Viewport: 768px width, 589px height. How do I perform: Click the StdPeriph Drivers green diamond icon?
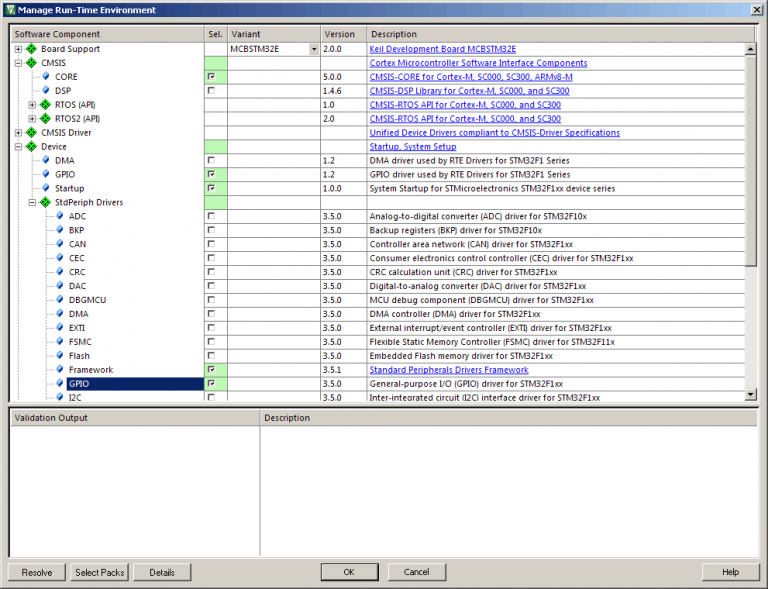pos(45,203)
